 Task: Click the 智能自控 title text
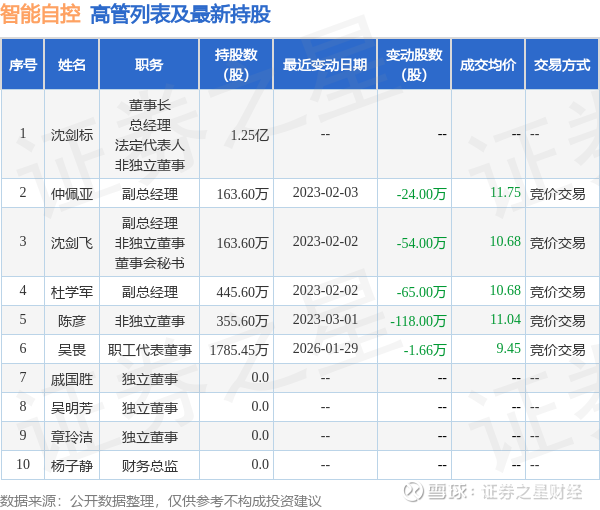(40, 14)
